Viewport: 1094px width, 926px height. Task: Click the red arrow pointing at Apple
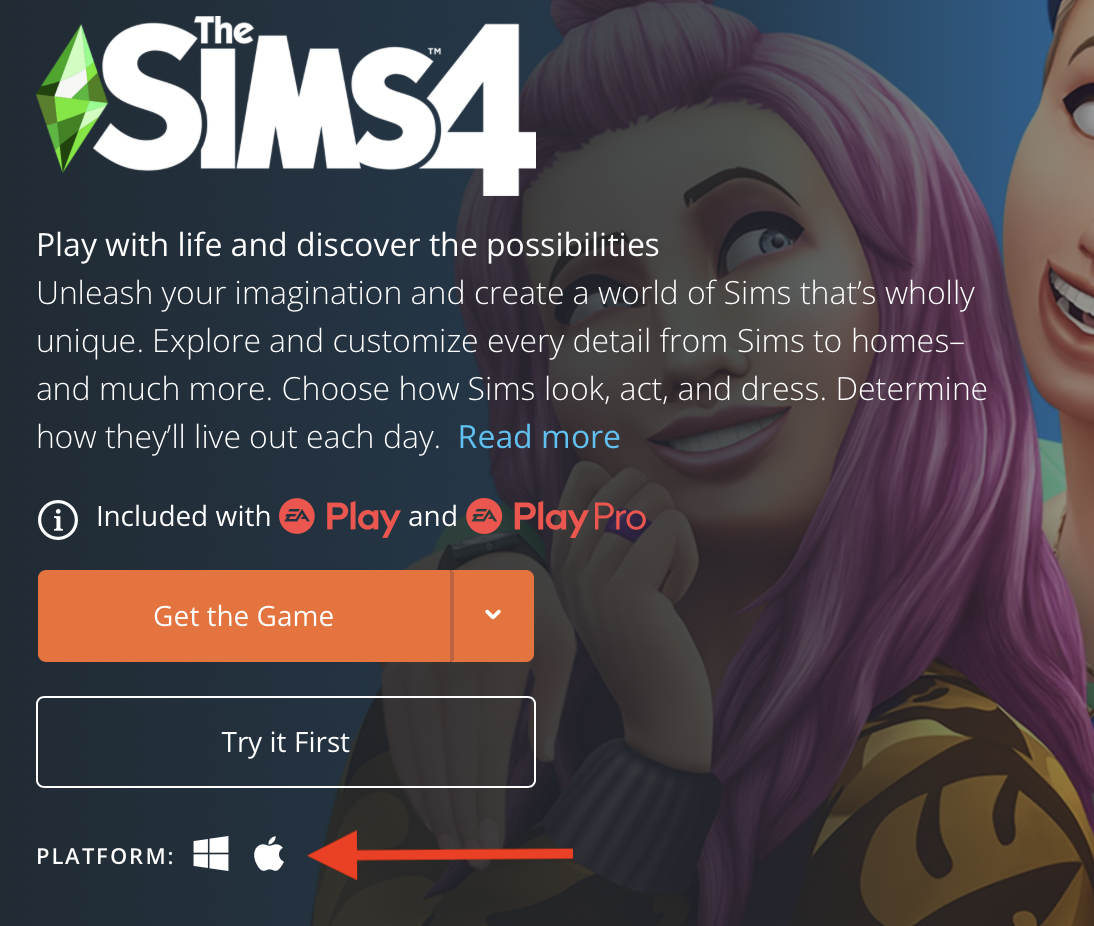pos(440,854)
